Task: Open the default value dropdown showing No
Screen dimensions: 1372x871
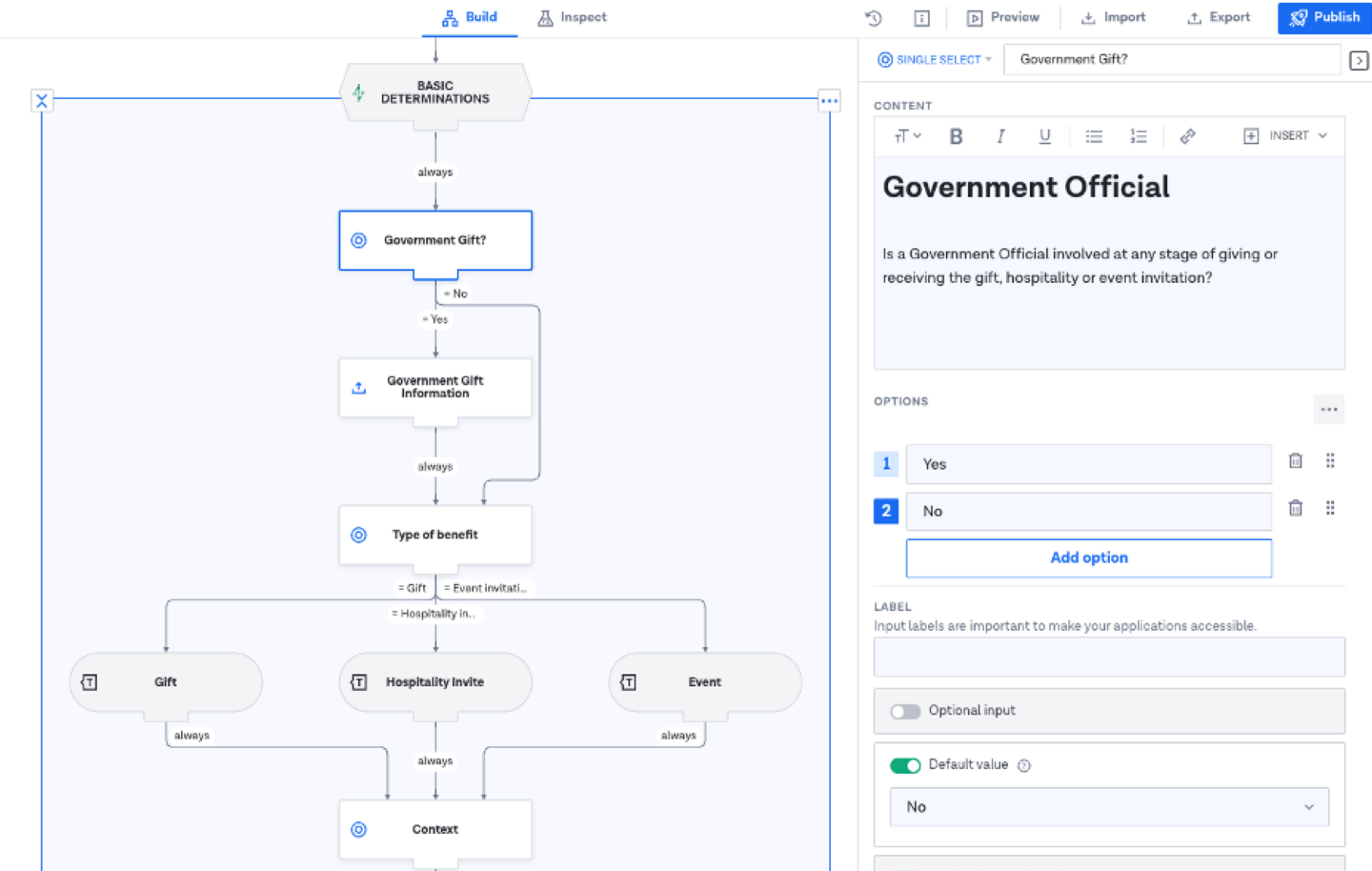Action: 1109,807
